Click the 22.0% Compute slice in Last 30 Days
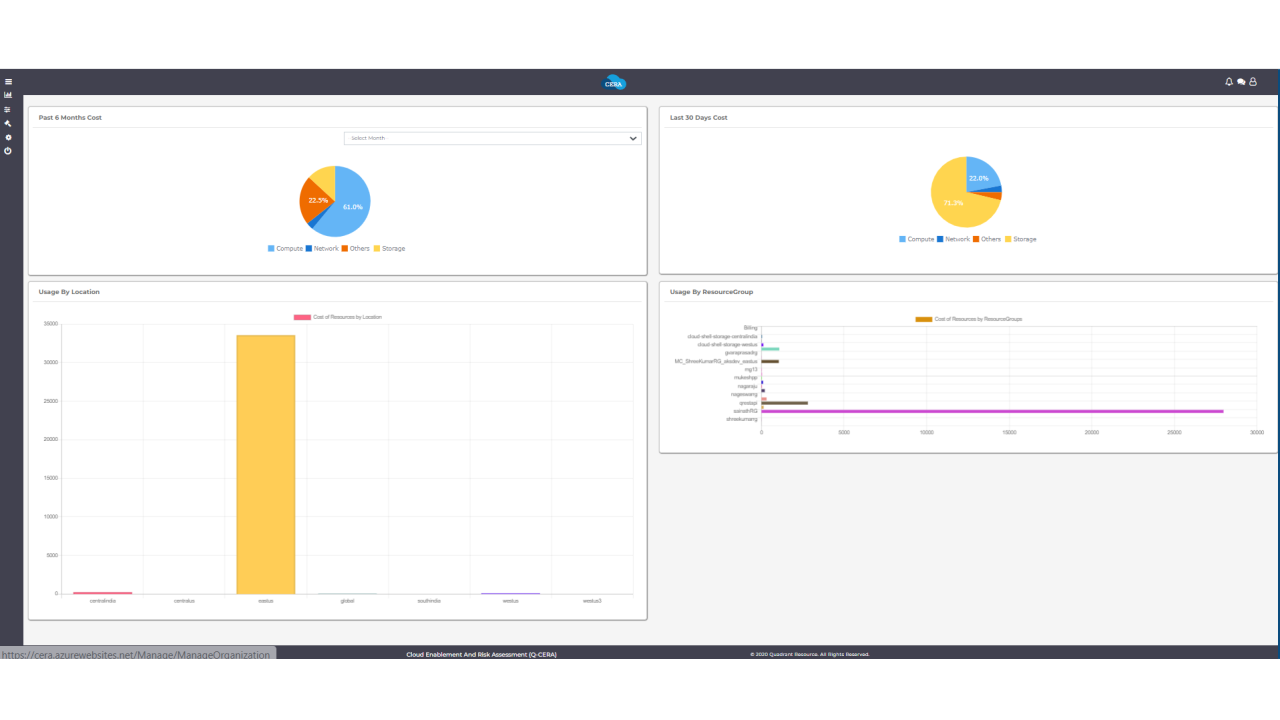This screenshot has height=720, width=1280. pyautogui.click(x=981, y=175)
